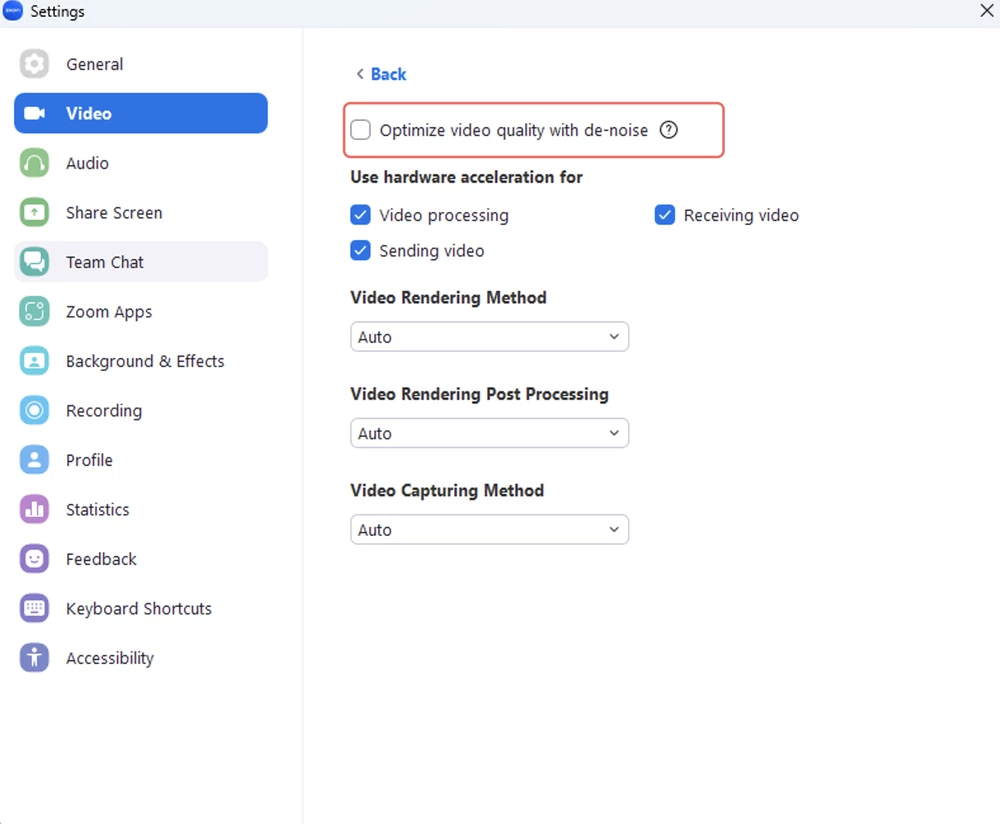
Task: Uncheck Sending video hardware acceleration
Action: coord(360,251)
